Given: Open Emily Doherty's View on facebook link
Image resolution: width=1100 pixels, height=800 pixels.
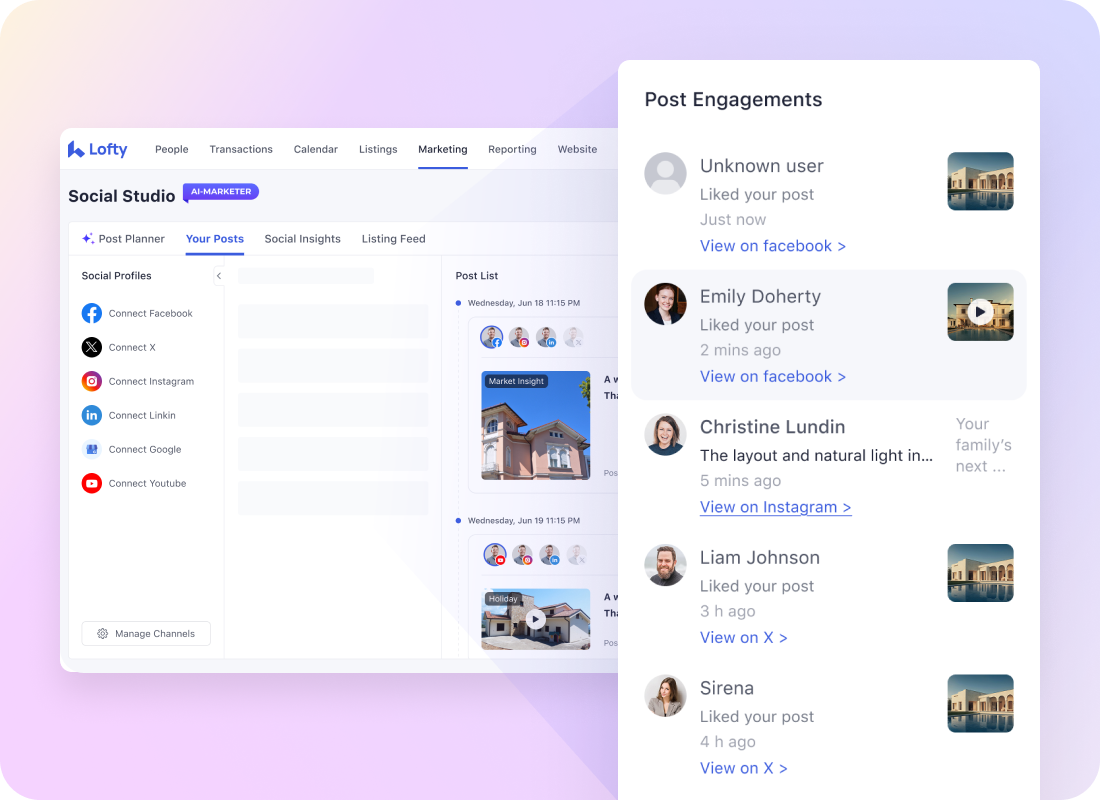Looking at the screenshot, I should 772,377.
